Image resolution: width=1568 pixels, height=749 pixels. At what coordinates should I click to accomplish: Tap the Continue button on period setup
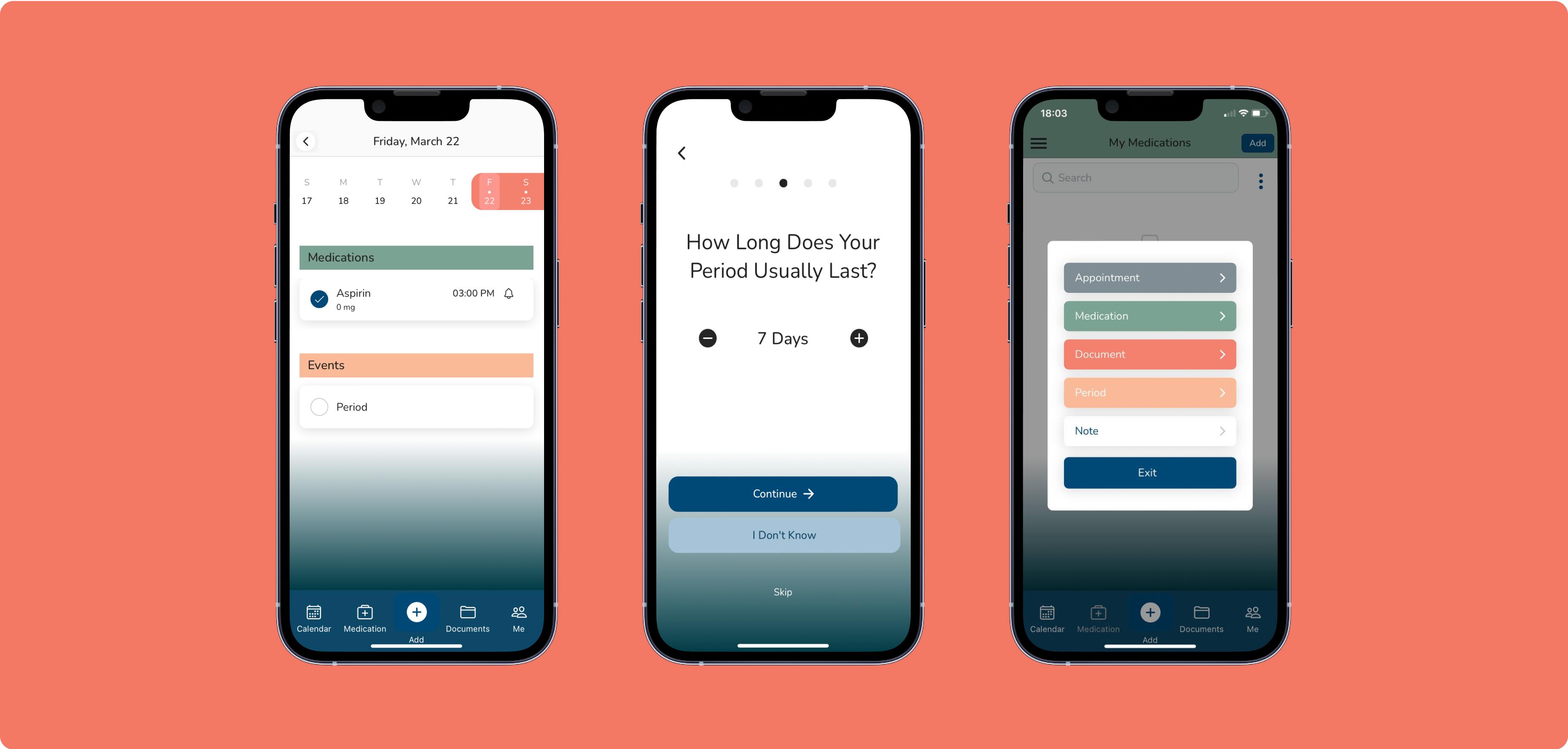point(784,493)
